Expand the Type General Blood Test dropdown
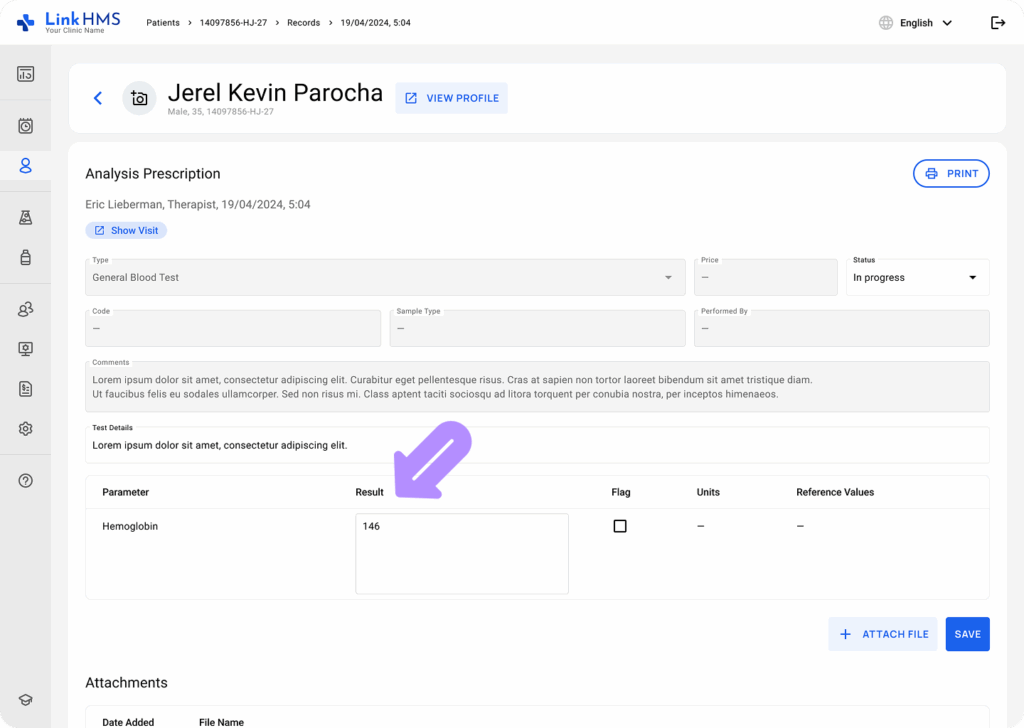The image size is (1024, 728). point(385,277)
